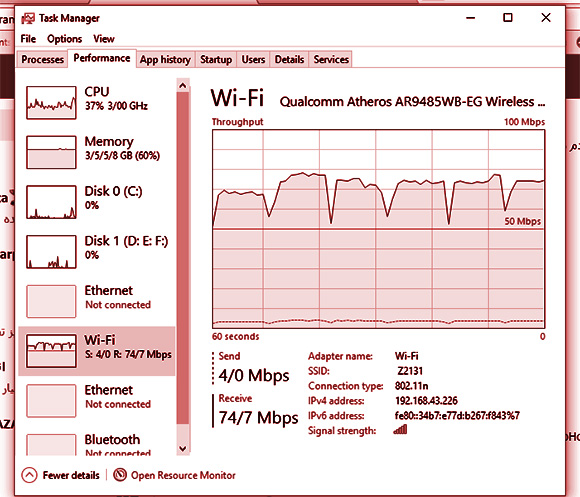Click the IPv4 address 192.168.43.226
The height and width of the screenshot is (497, 580).
tap(426, 401)
